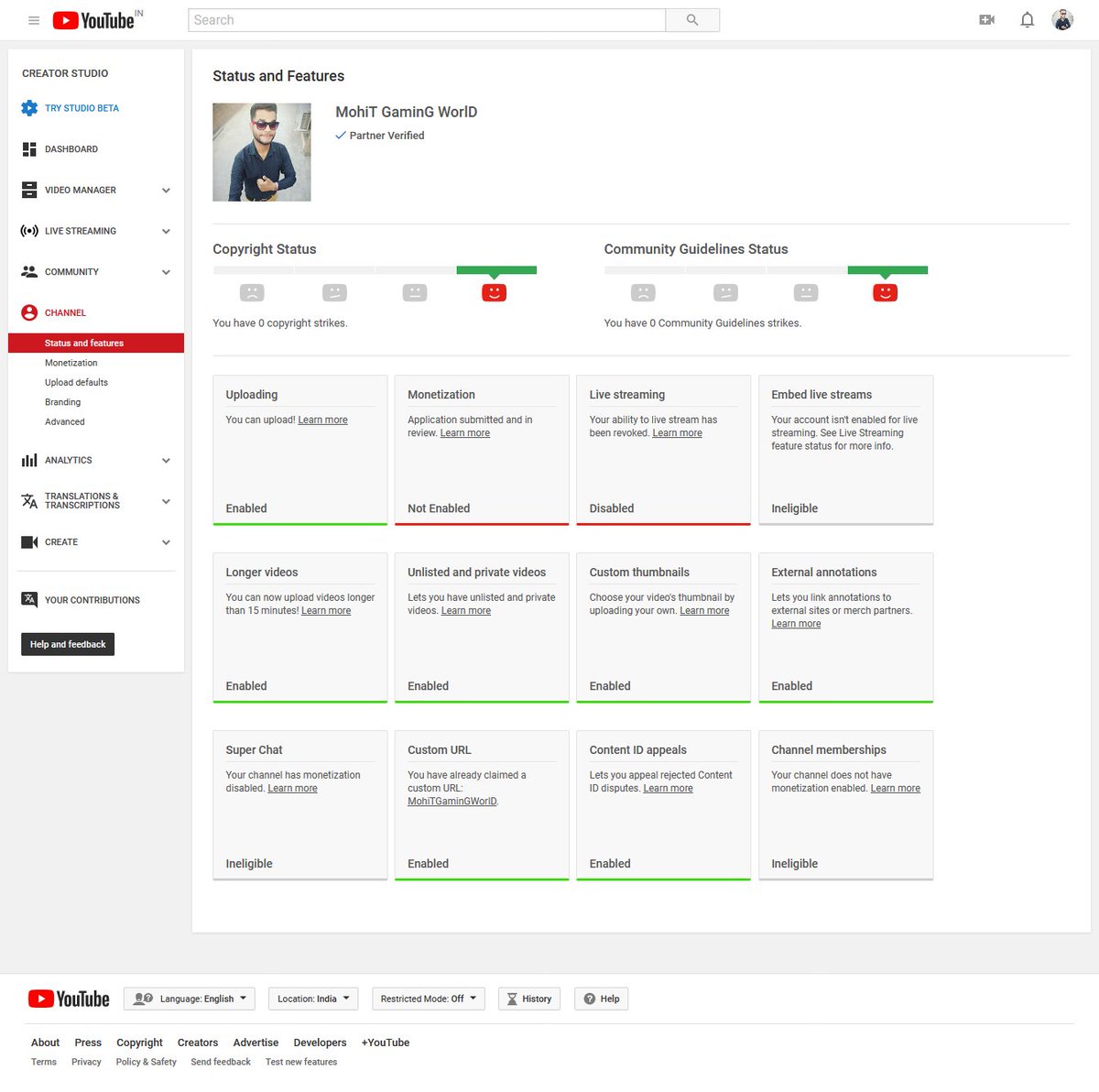Click Learn more under Uploading
Viewport: 1099px width, 1092px height.
pyautogui.click(x=322, y=420)
